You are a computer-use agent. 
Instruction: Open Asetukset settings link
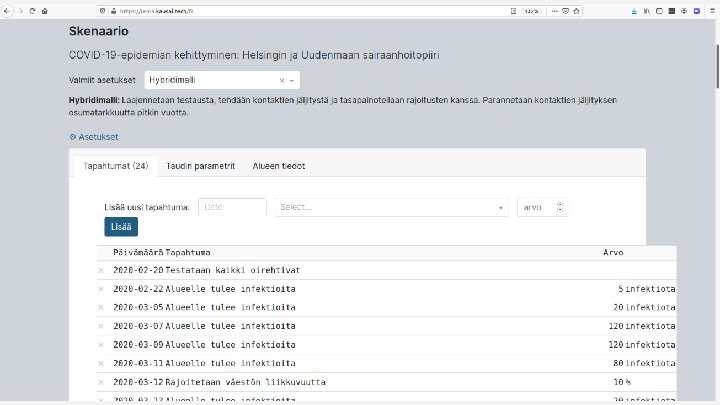click(94, 137)
